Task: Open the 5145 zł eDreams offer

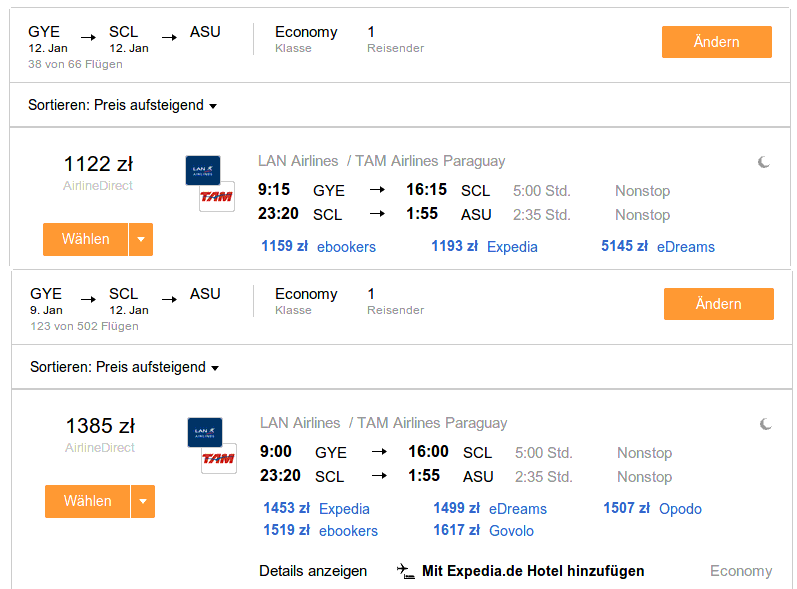Action: pos(658,246)
